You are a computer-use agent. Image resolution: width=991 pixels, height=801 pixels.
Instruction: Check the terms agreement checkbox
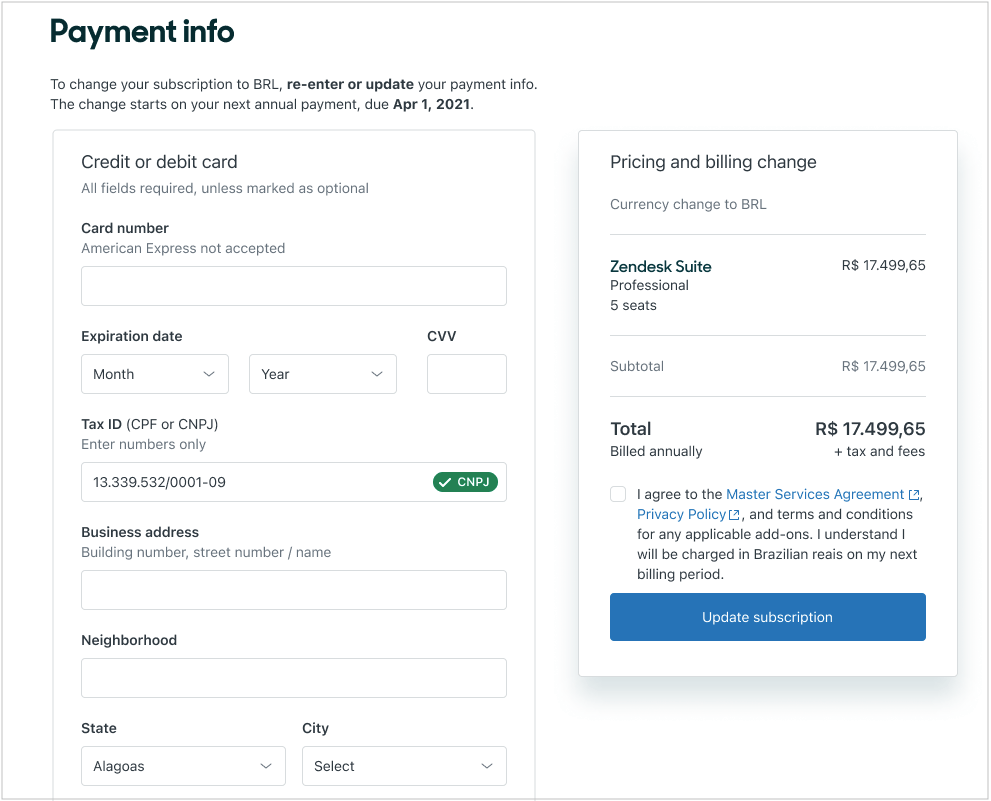click(617, 494)
